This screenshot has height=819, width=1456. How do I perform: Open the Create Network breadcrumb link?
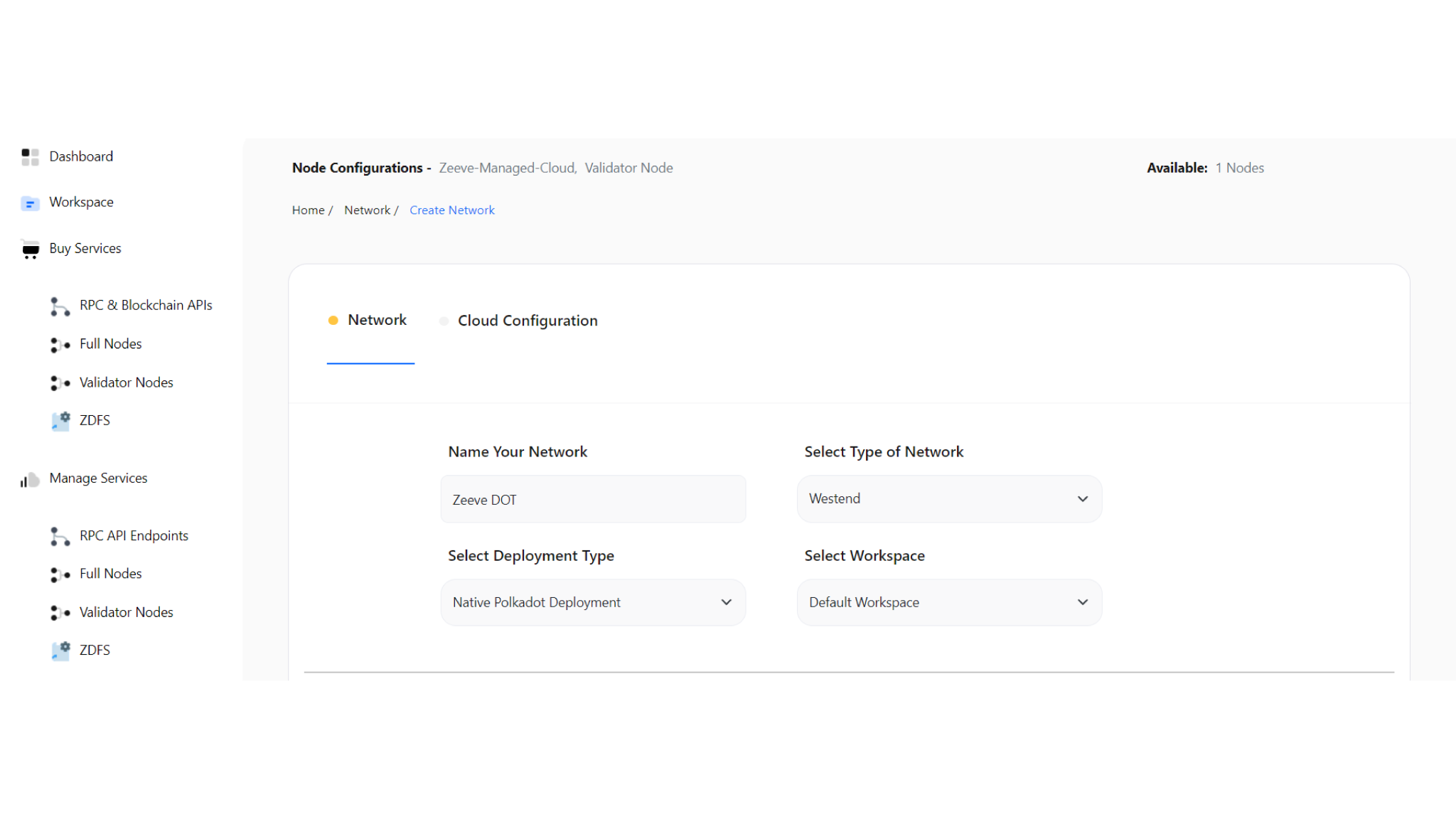pyautogui.click(x=451, y=210)
